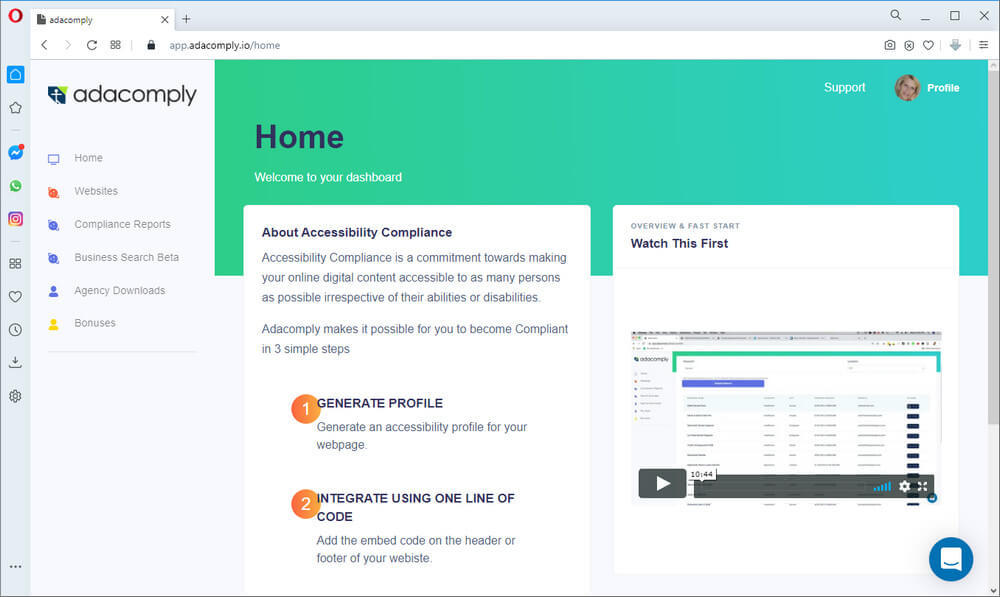The image size is (1000, 597).
Task: Click the About Accessibility Compliance heading
Action: [x=357, y=233]
